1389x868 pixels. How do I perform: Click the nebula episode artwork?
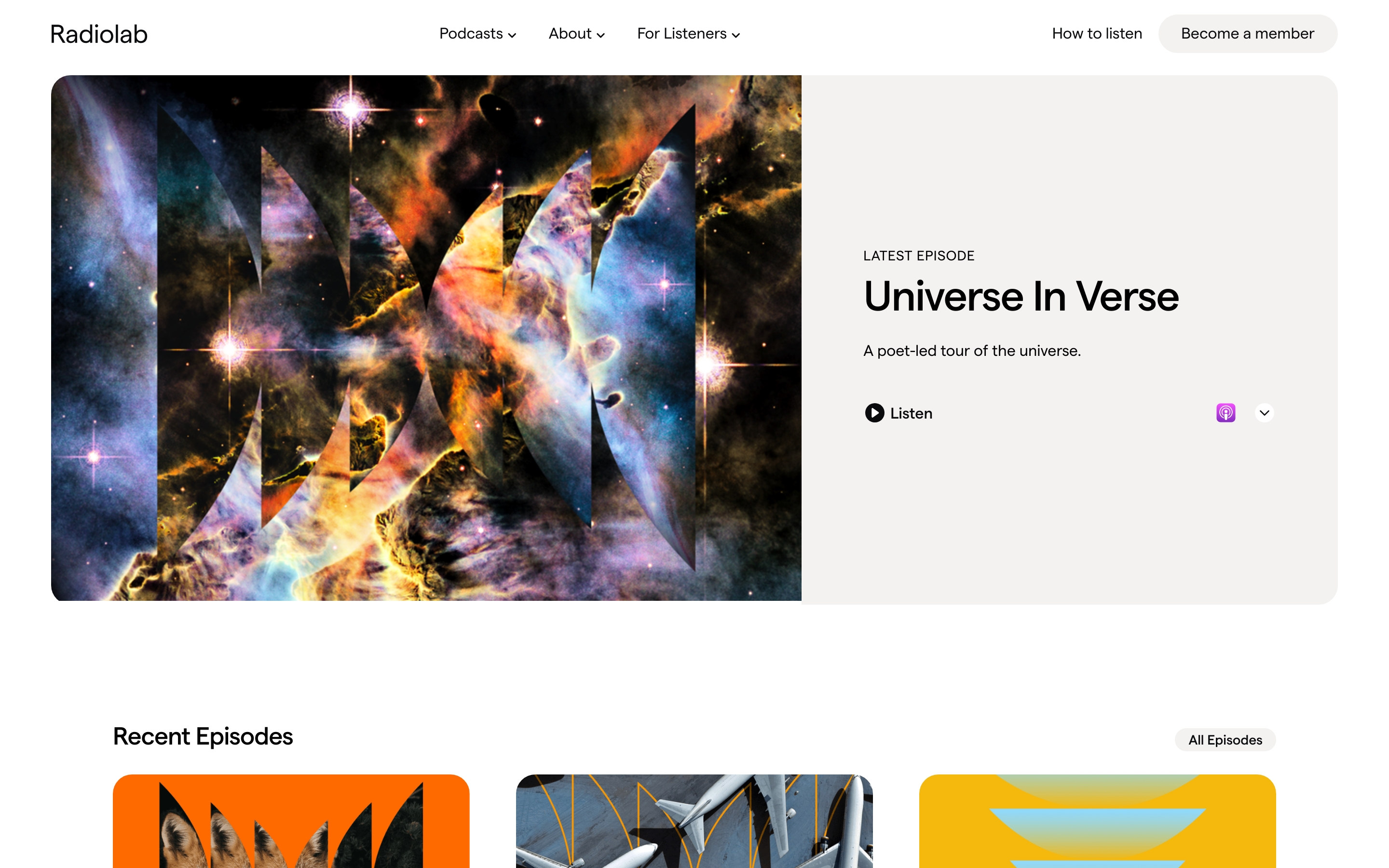point(426,338)
